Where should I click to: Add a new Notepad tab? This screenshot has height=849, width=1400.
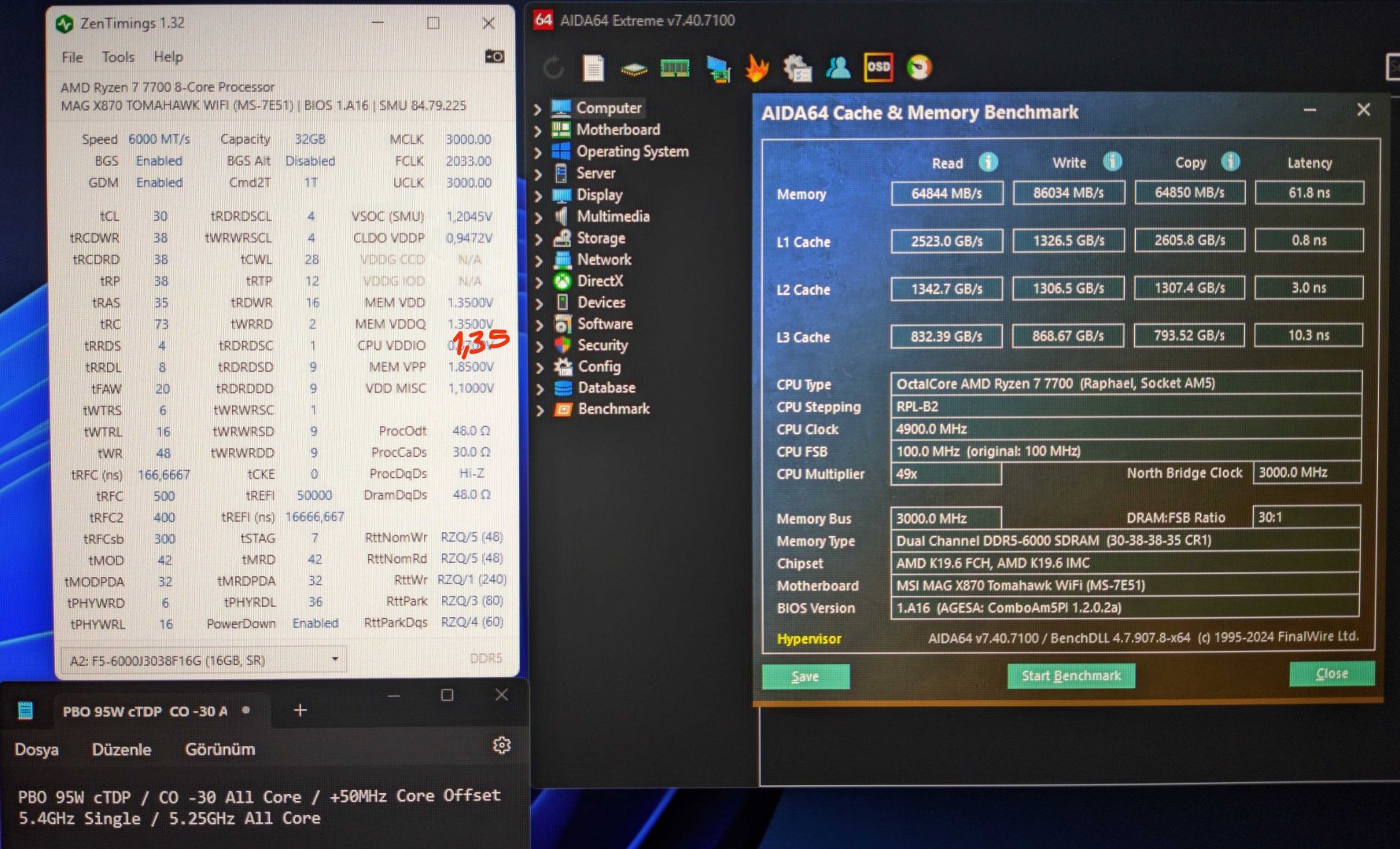[300, 710]
